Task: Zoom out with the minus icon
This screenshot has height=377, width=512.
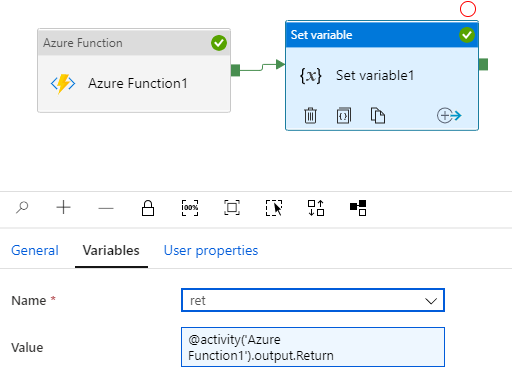Action: (x=106, y=209)
